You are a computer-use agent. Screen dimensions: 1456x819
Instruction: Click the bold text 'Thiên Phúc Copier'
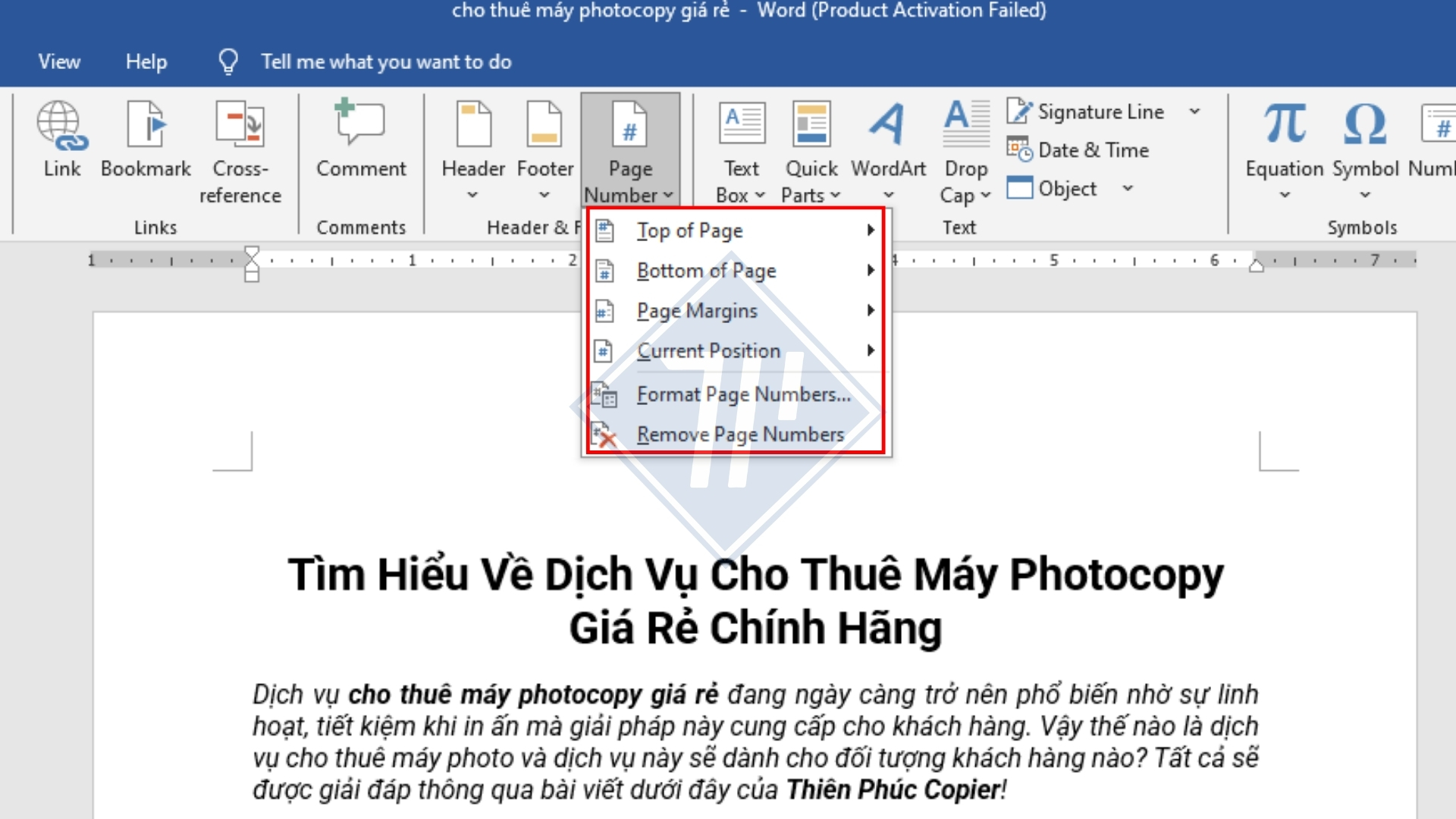tap(893, 790)
